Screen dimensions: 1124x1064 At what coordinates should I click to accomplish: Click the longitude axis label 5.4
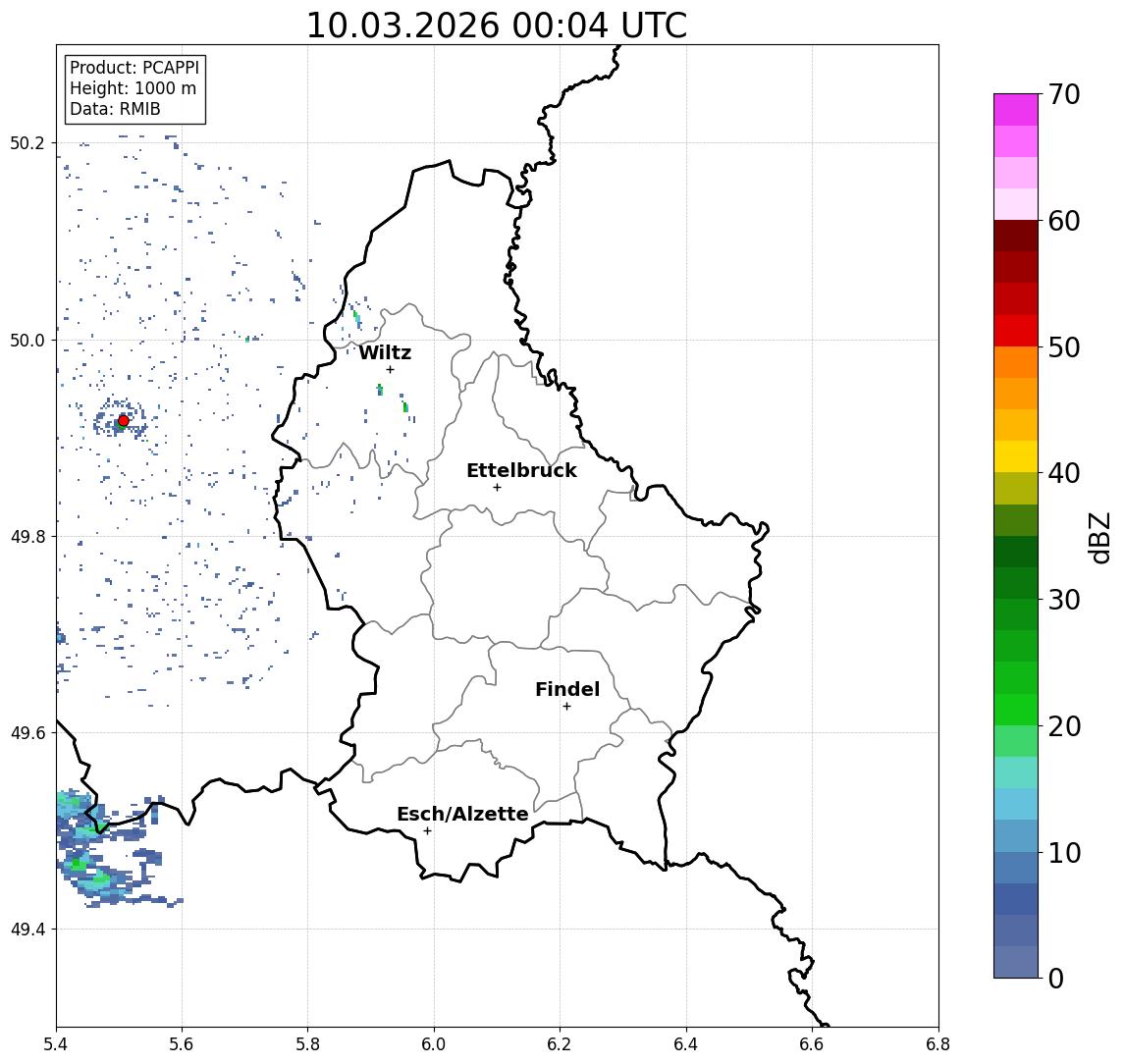(56, 1044)
